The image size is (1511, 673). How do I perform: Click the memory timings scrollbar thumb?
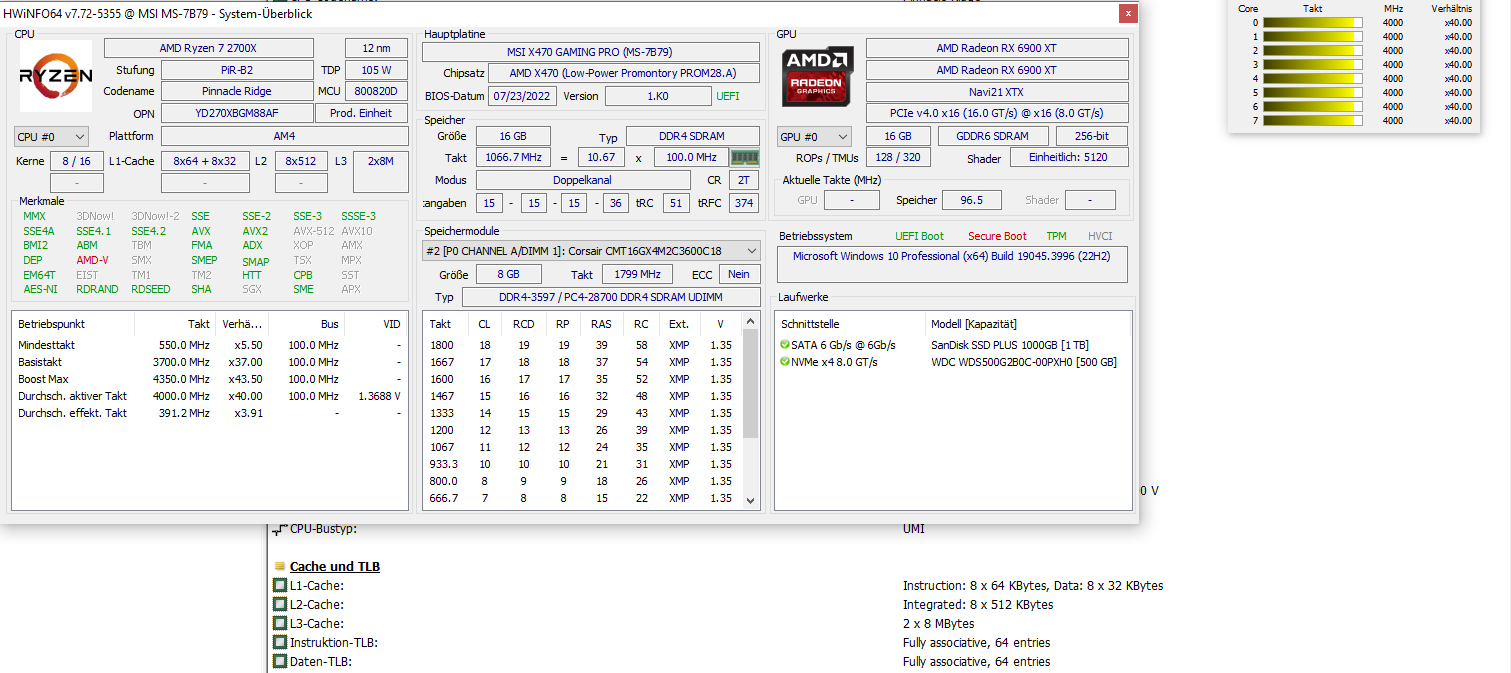pos(750,384)
